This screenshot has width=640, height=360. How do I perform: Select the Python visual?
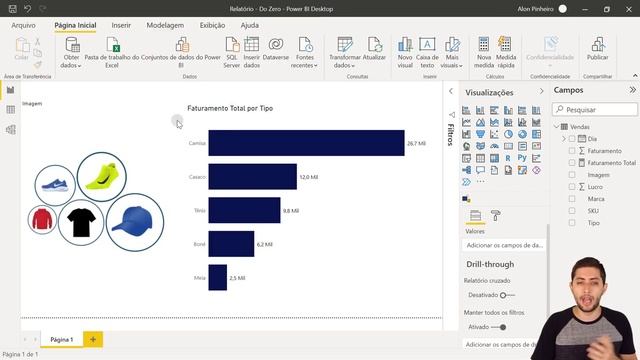[x=522, y=158]
